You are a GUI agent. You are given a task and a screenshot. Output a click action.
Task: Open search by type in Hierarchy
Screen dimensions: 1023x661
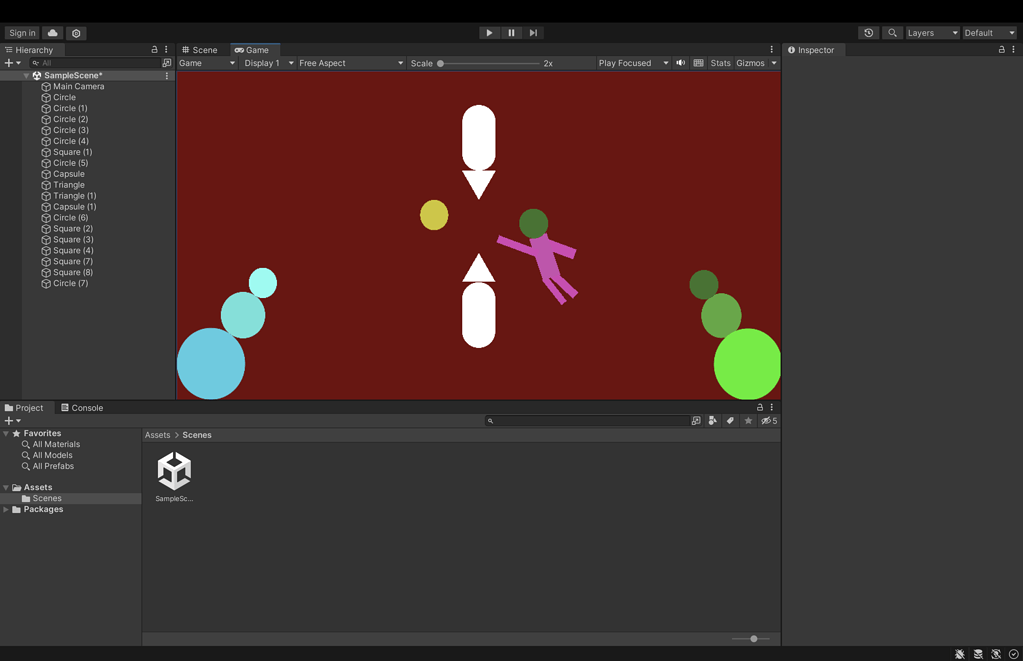click(x=34, y=62)
